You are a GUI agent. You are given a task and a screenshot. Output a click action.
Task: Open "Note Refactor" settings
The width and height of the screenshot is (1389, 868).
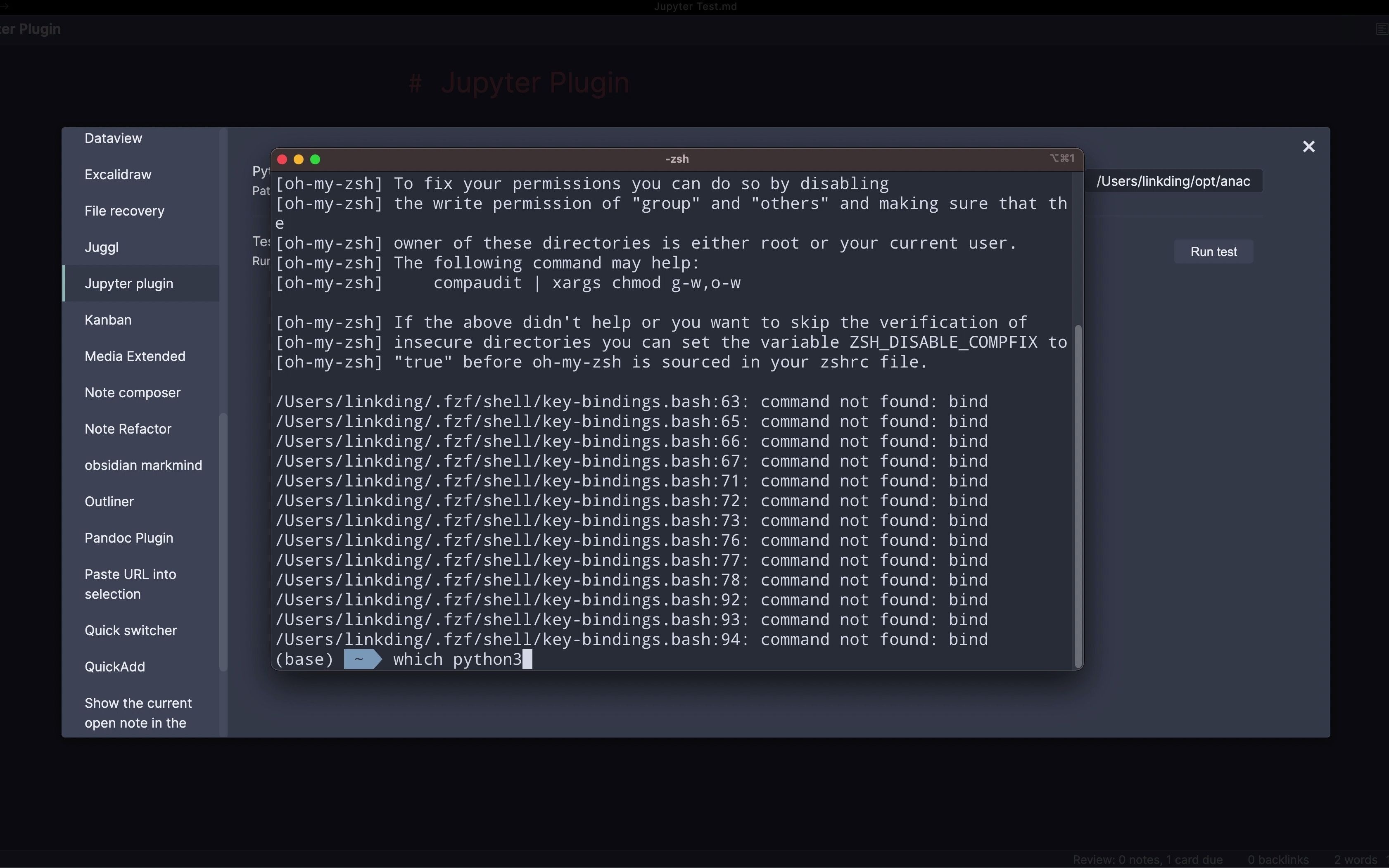(x=128, y=428)
